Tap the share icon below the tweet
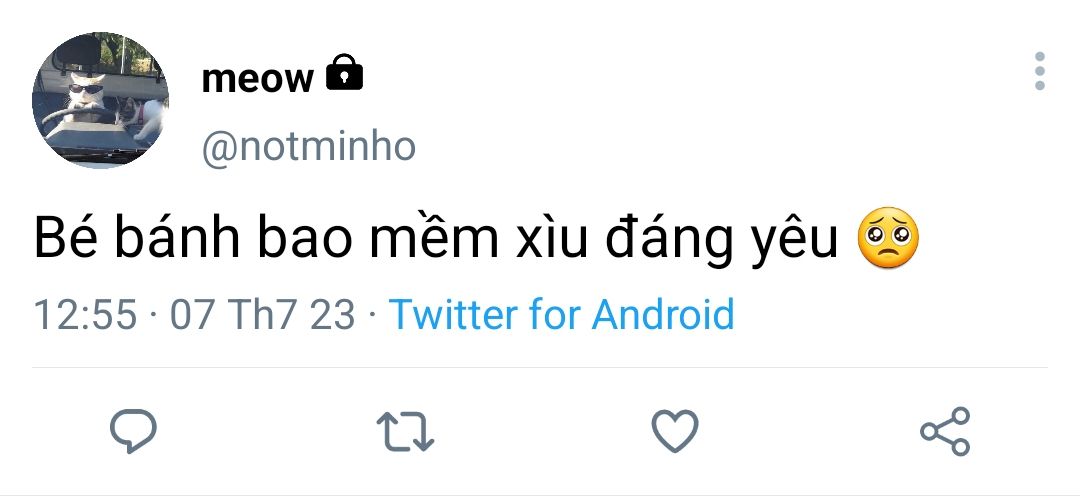1080x496 pixels. (945, 431)
